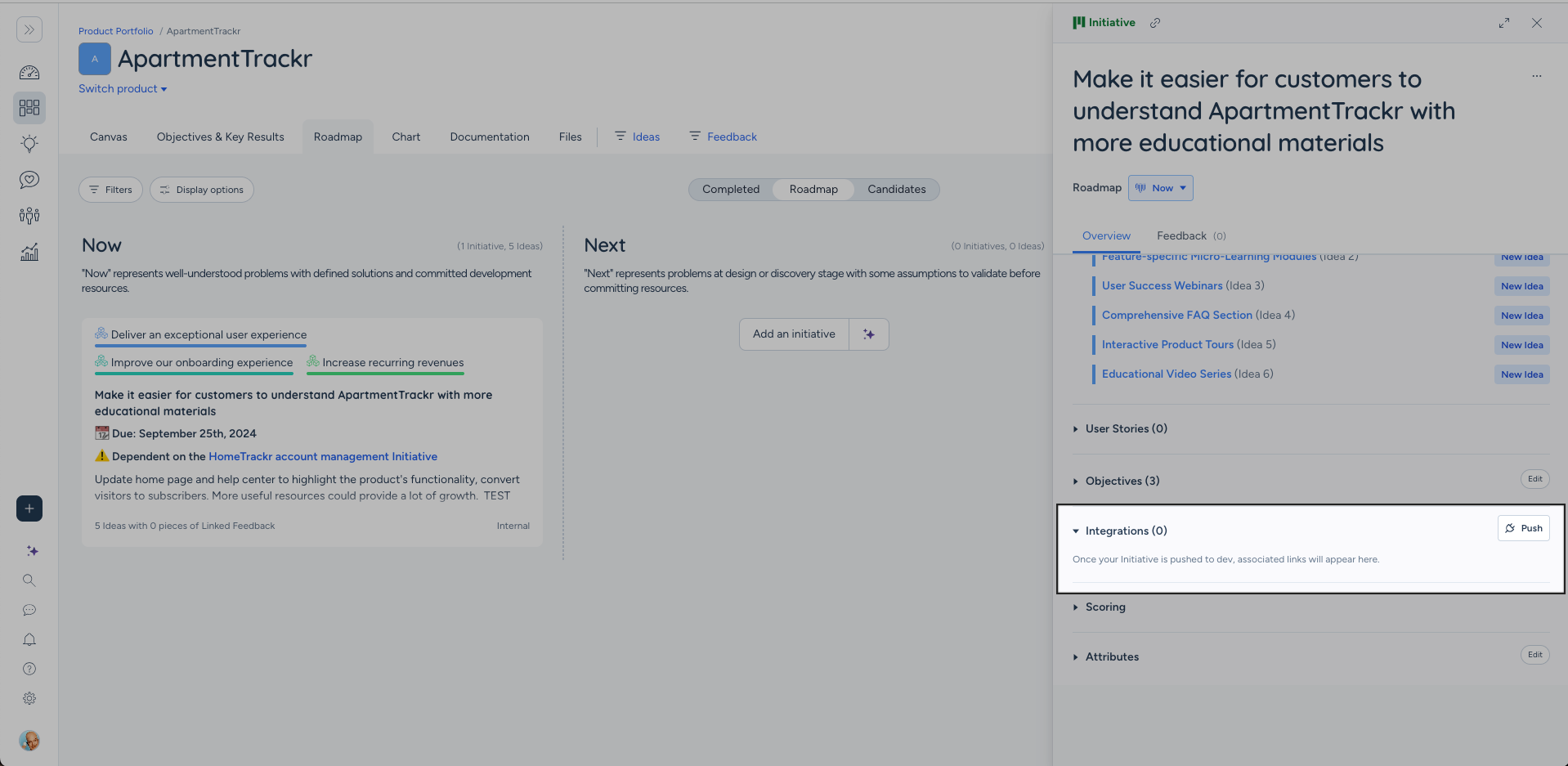This screenshot has height=766, width=1568.
Task: Click the dependency warning triangle icon
Action: pos(102,456)
